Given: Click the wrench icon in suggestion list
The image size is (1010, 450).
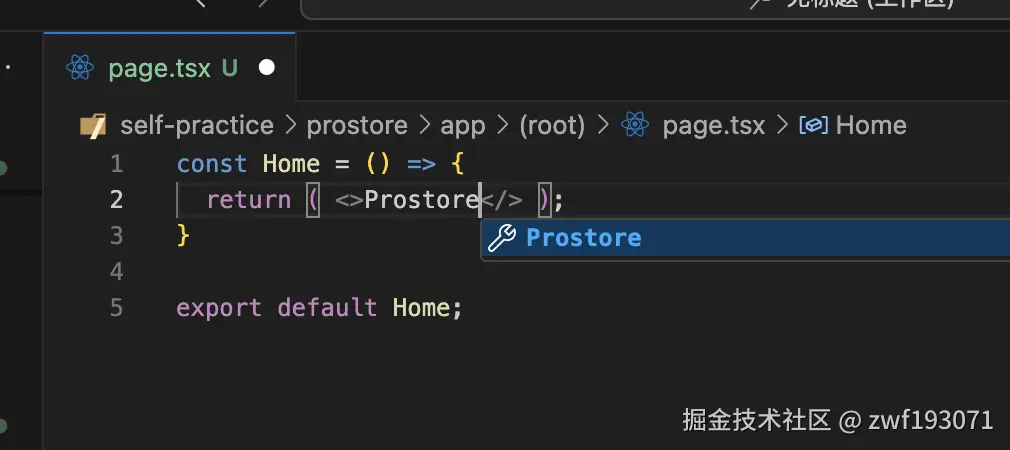Looking at the screenshot, I should click(x=502, y=238).
